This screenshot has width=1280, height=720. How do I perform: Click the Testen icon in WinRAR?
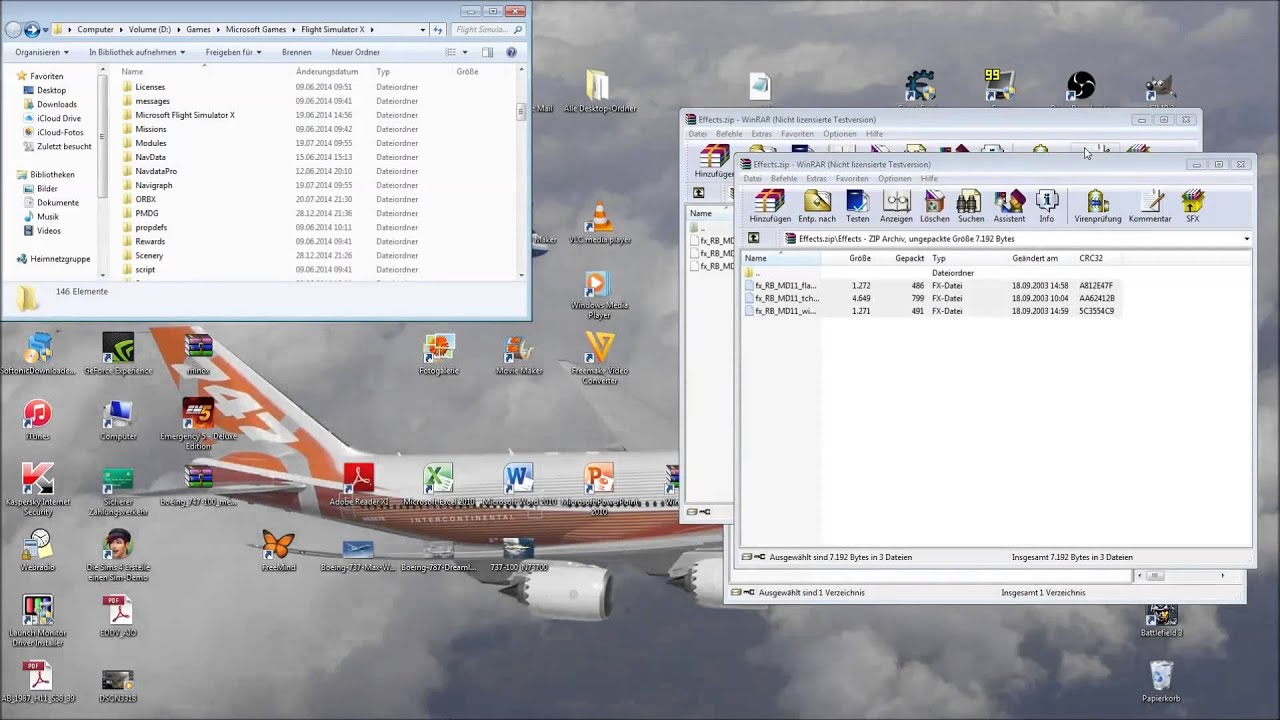[857, 205]
